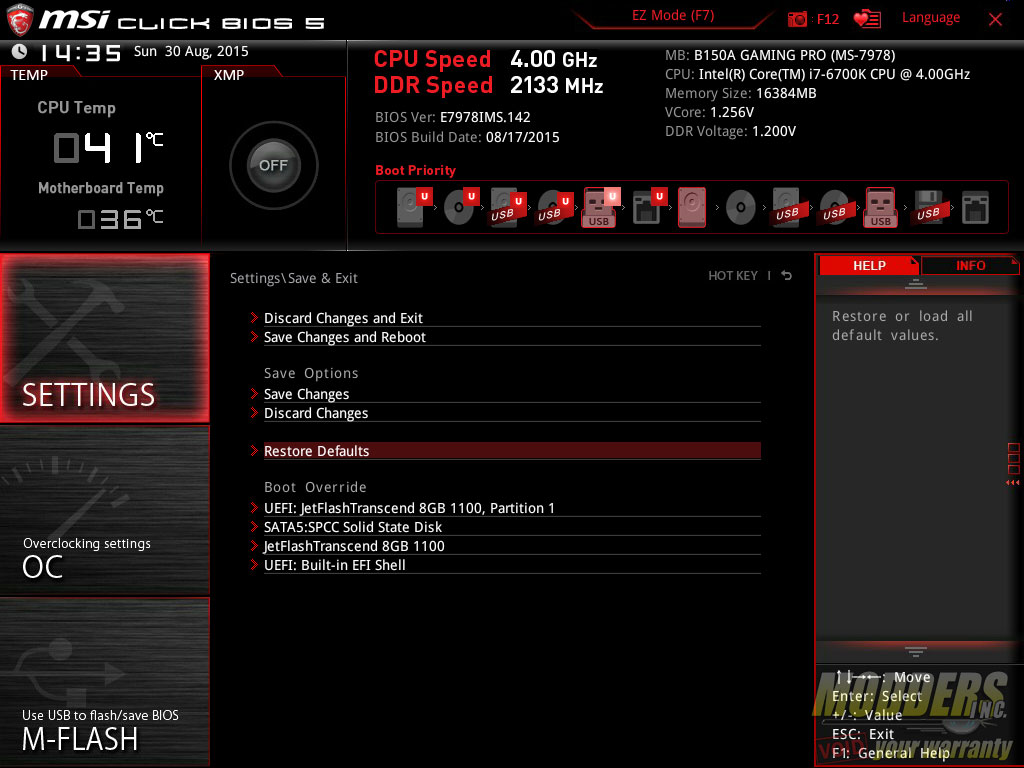This screenshot has height=768, width=1024.
Task: Open the Language selector
Action: (x=931, y=18)
